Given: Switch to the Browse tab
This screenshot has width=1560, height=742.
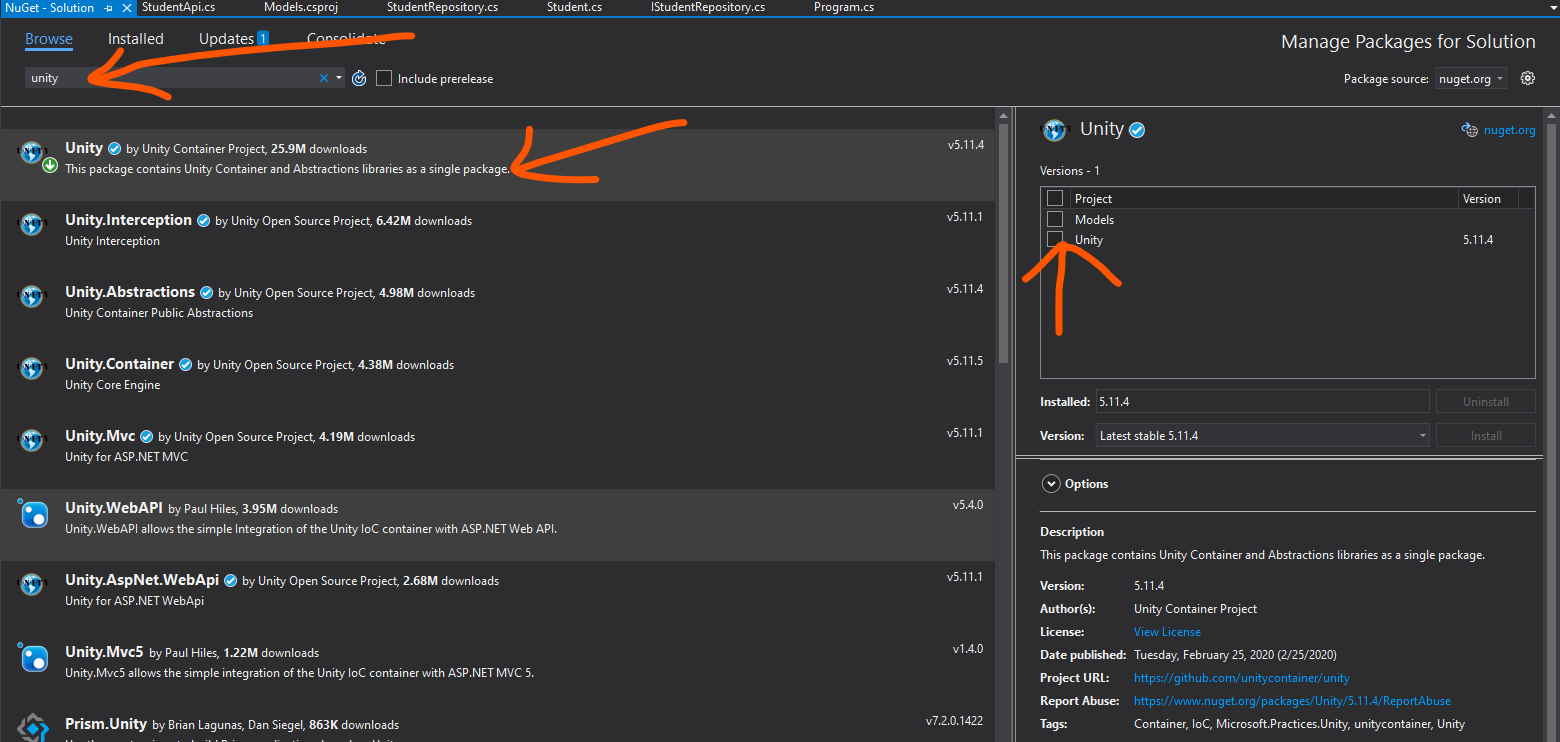Looking at the screenshot, I should coord(49,39).
